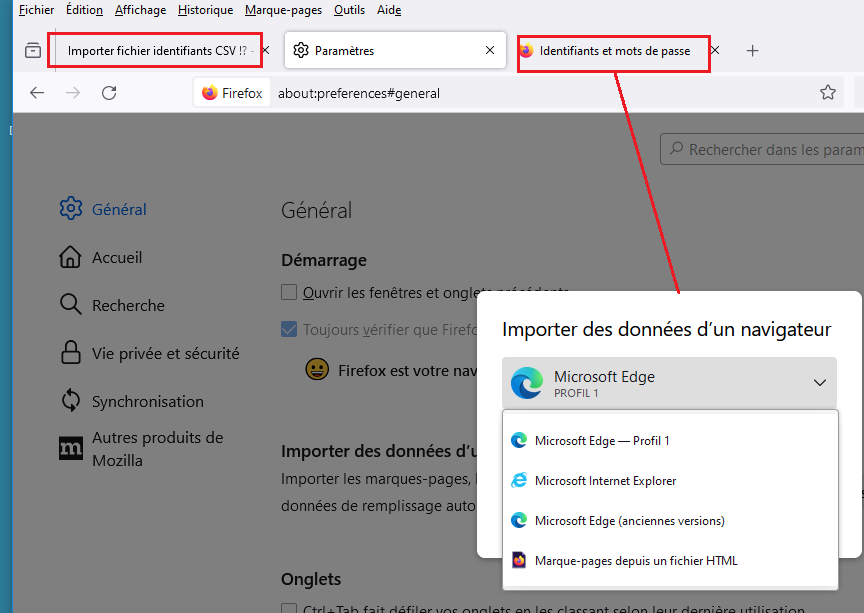Click Importer des données d'un navigateur dialog title
The height and width of the screenshot is (613, 864).
(x=666, y=329)
